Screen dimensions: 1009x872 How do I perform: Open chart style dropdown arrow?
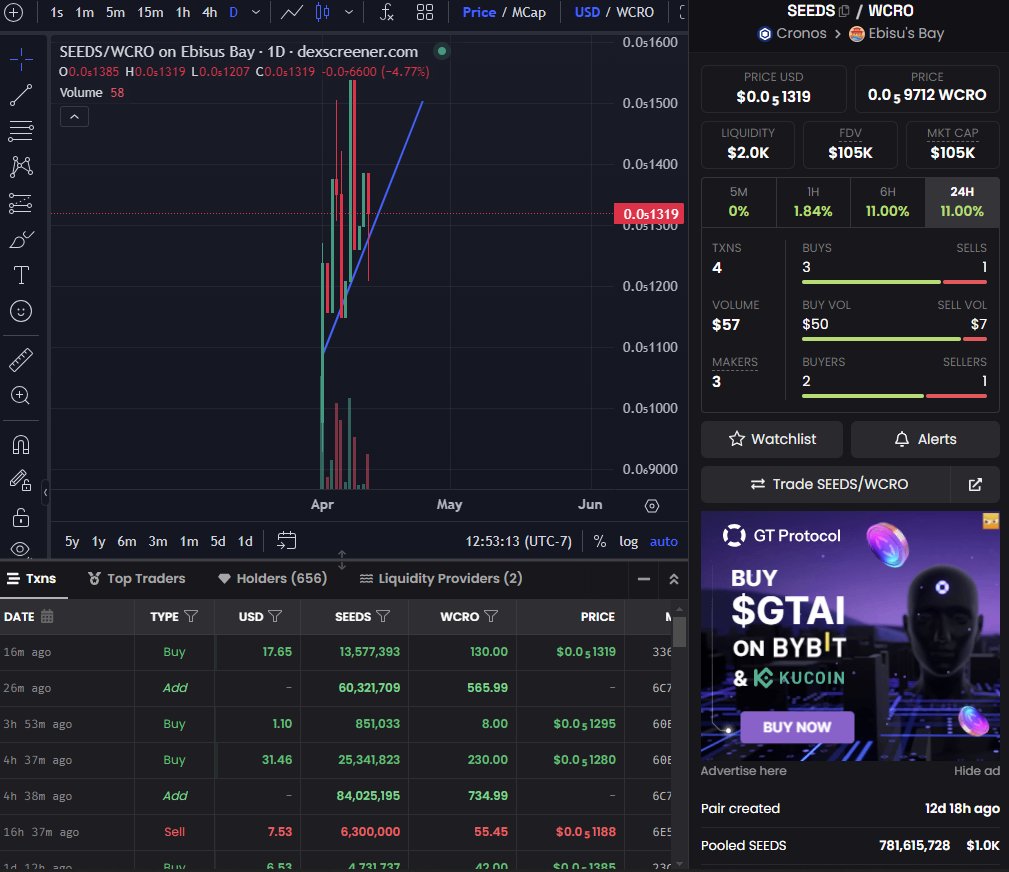tap(349, 12)
